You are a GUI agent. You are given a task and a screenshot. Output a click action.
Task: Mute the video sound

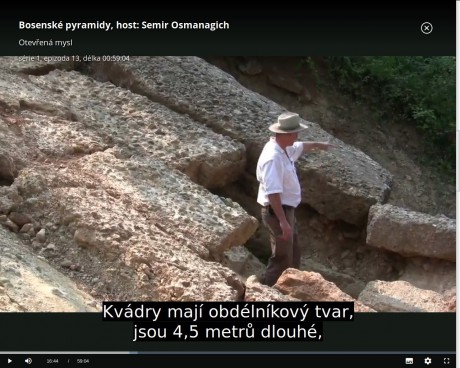[x=28, y=361]
